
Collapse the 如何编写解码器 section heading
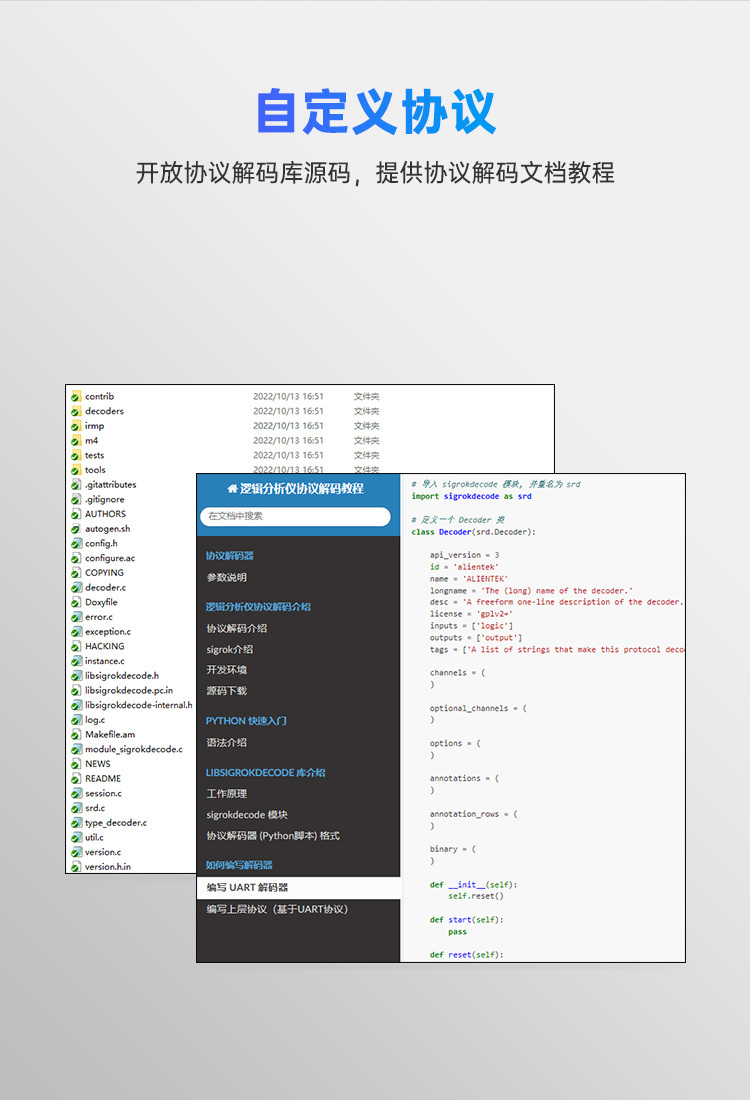pos(239,865)
